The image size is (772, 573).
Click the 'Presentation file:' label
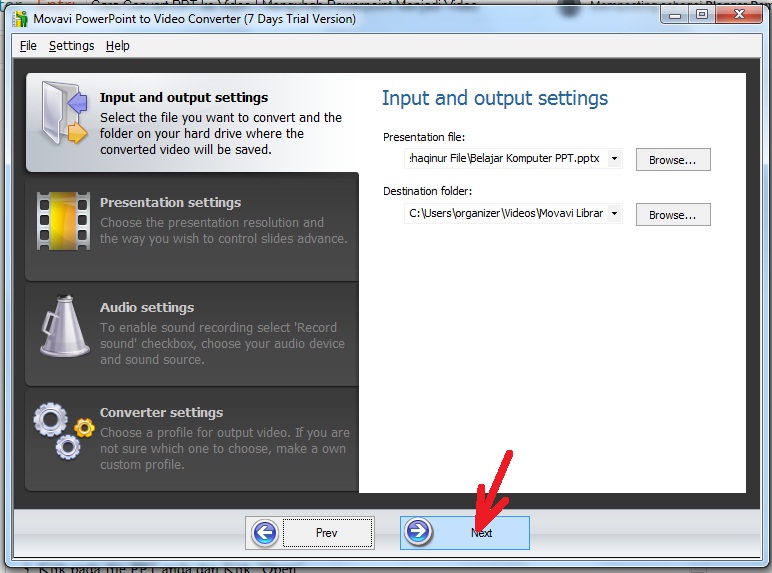424,137
